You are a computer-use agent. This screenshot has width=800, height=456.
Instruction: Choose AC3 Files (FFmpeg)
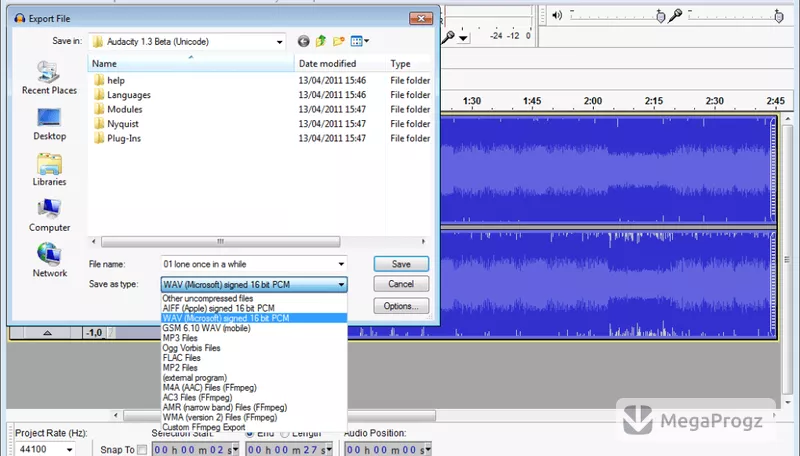coord(254,397)
